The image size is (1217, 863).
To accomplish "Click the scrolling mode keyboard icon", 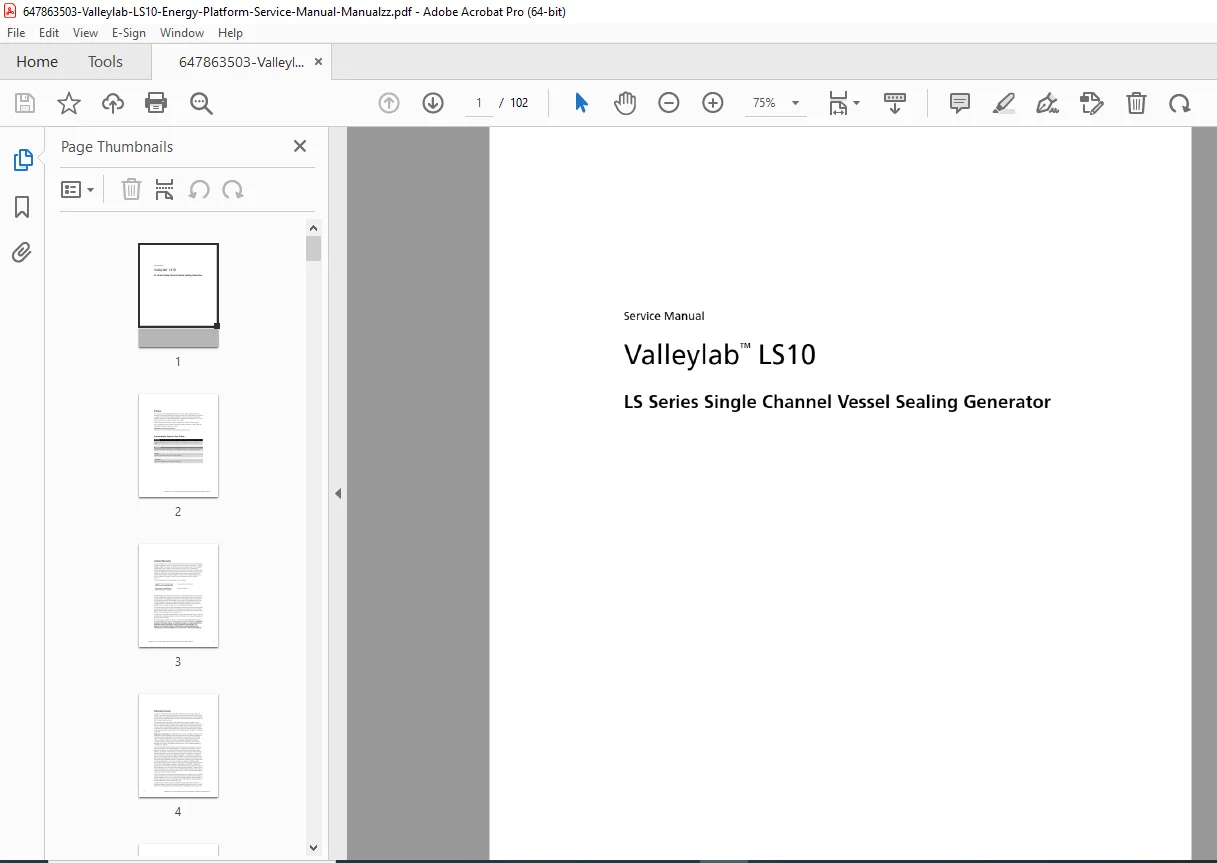I will tap(895, 103).
